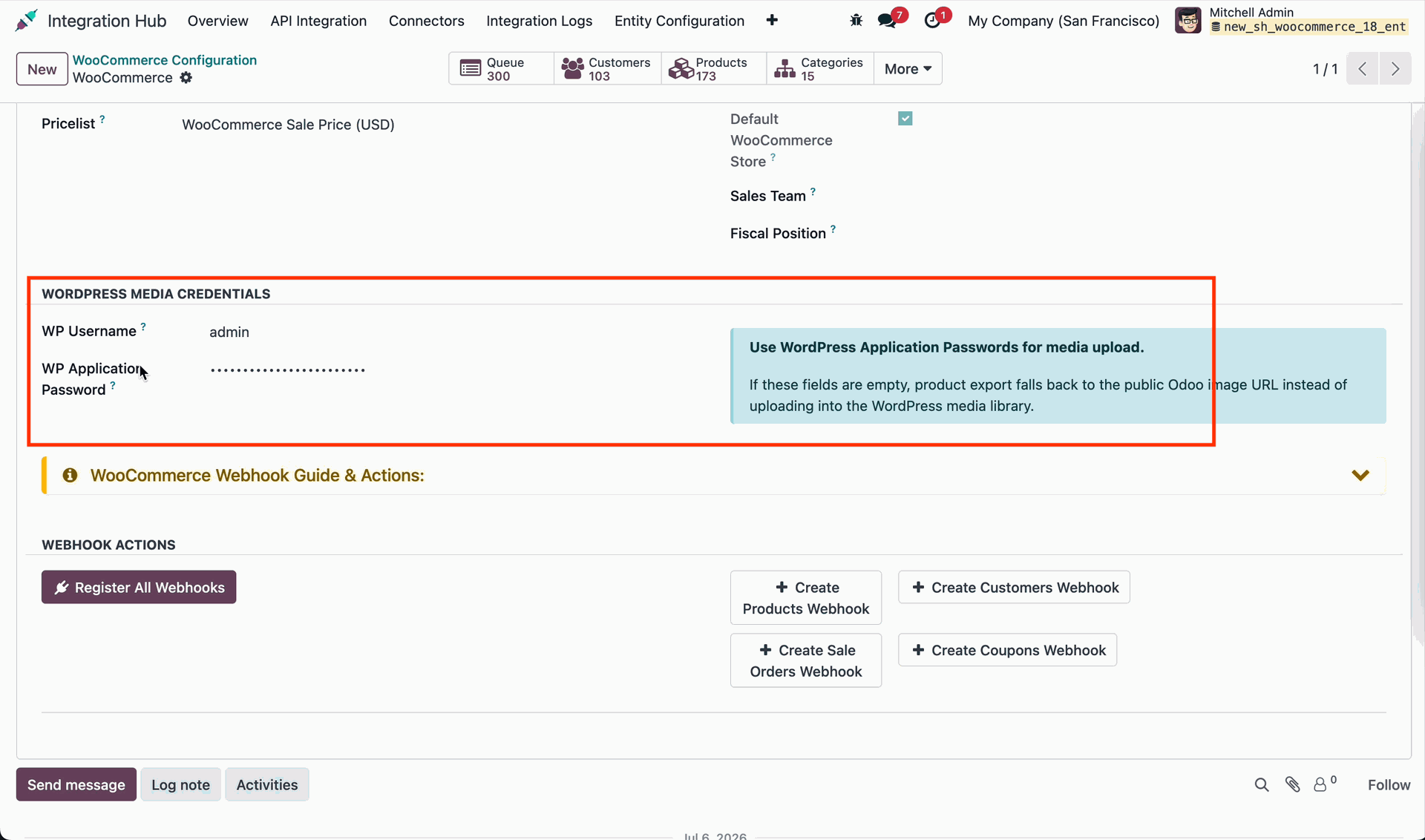Click the Integration Hub app logo icon
Viewport: 1425px width, 840px height.
click(x=26, y=21)
